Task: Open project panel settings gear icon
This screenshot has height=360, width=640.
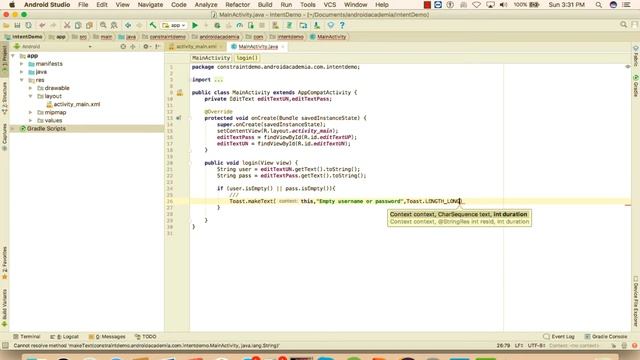Action: 146,47
